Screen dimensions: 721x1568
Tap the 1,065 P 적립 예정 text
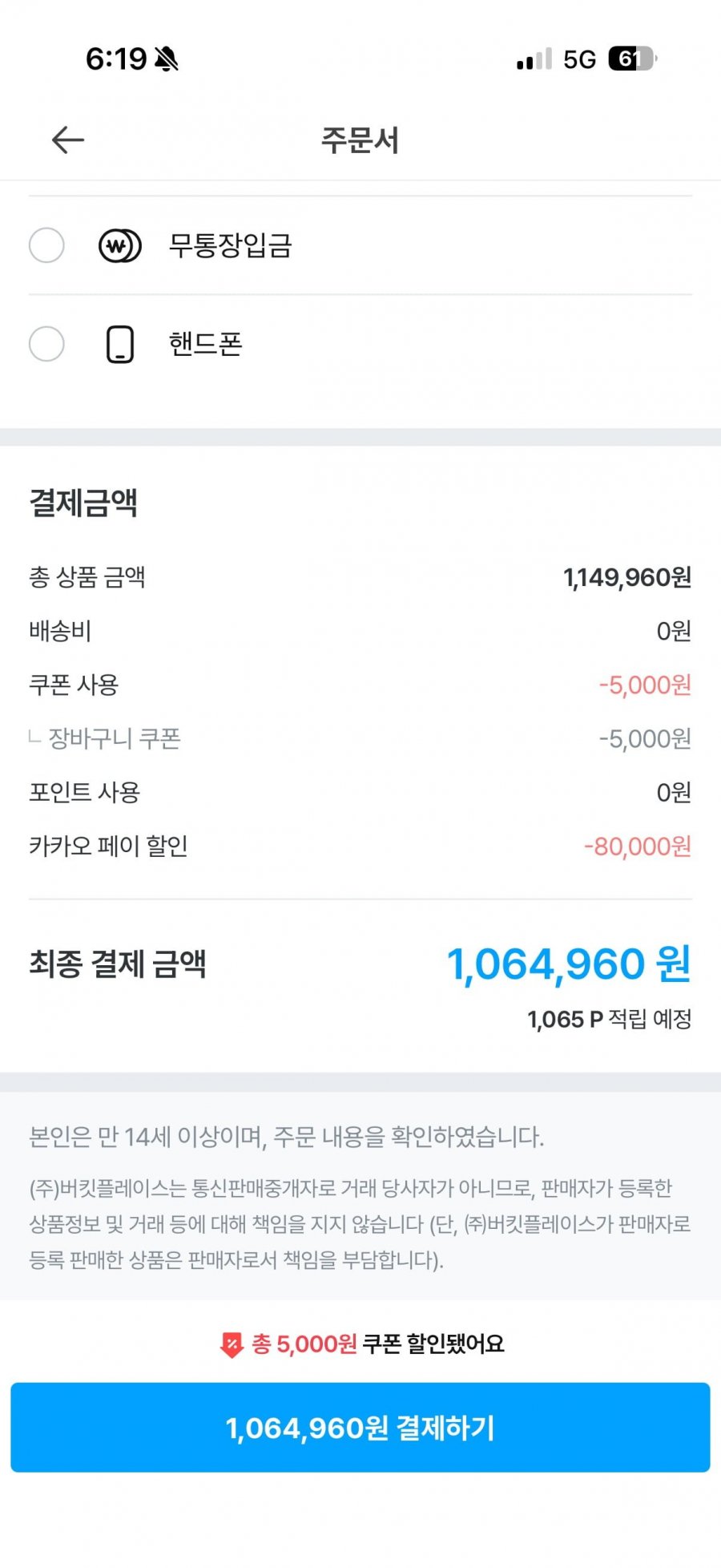pos(609,1020)
